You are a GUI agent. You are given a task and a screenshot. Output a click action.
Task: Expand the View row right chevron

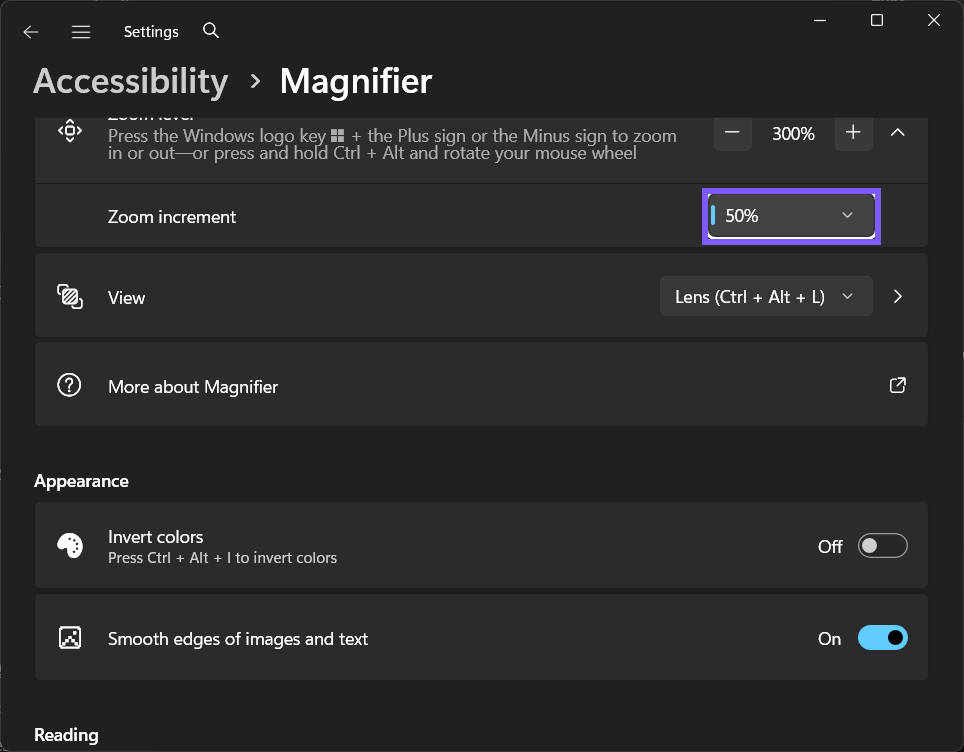pyautogui.click(x=898, y=296)
